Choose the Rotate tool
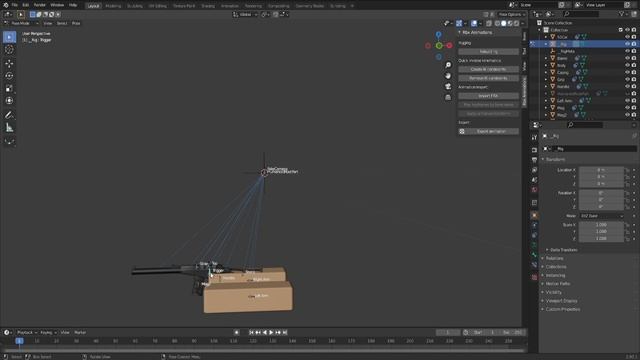 tap(9, 76)
